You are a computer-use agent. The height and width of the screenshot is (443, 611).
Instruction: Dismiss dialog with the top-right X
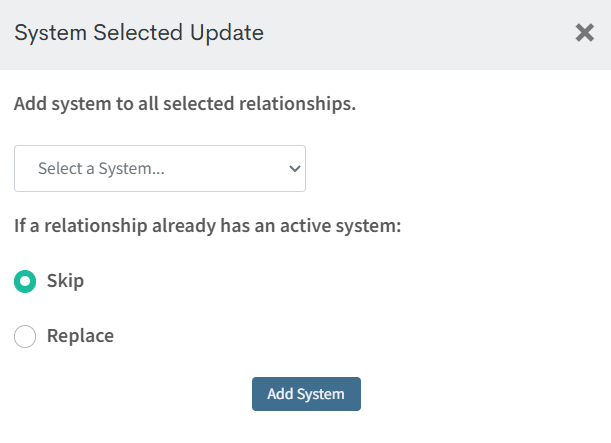pyautogui.click(x=585, y=33)
